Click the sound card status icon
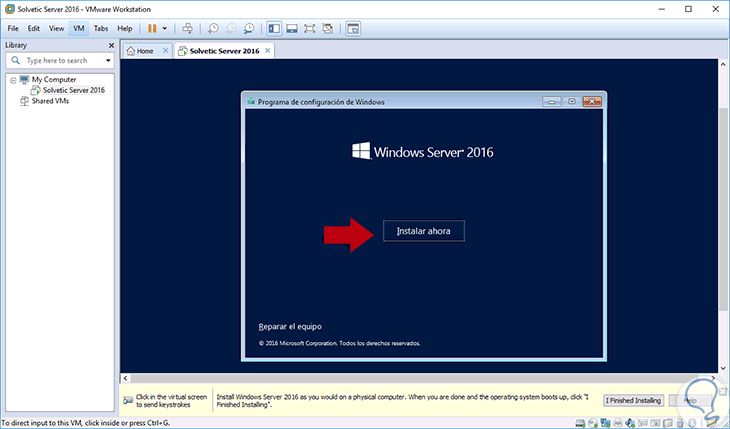Viewport: 730px width, 429px height. [x=630, y=423]
